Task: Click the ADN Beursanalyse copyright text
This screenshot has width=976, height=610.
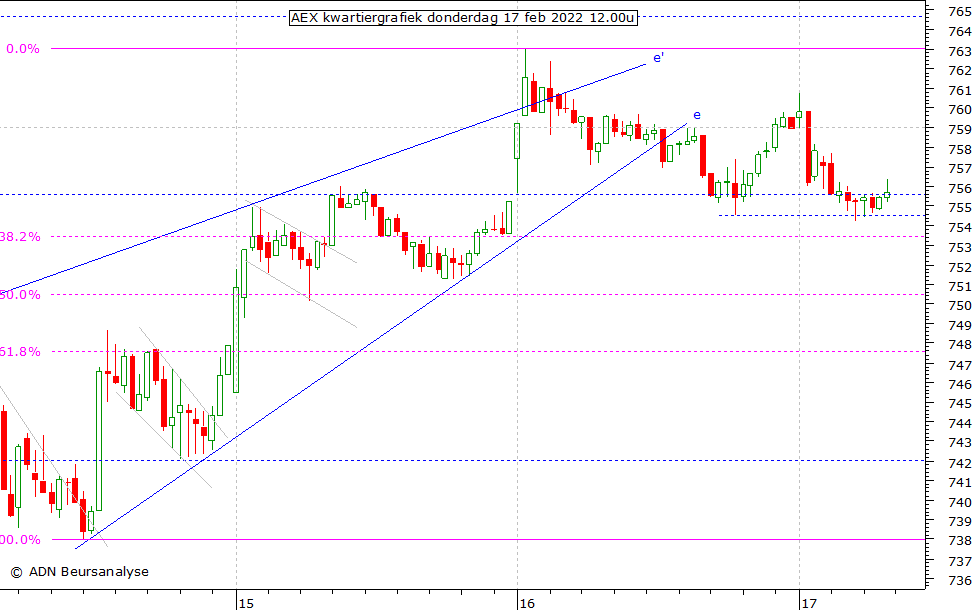Action: coord(79,572)
